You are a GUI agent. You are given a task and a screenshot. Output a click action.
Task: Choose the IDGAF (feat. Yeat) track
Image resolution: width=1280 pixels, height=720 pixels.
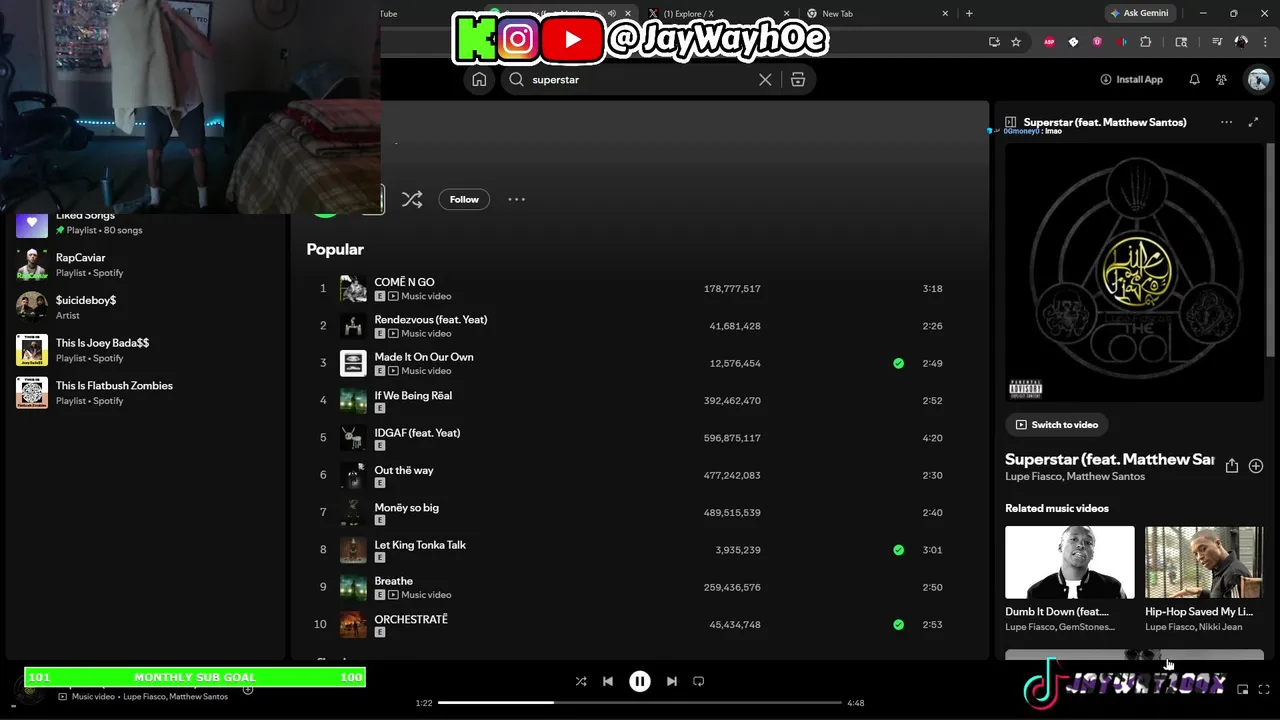[x=417, y=433]
